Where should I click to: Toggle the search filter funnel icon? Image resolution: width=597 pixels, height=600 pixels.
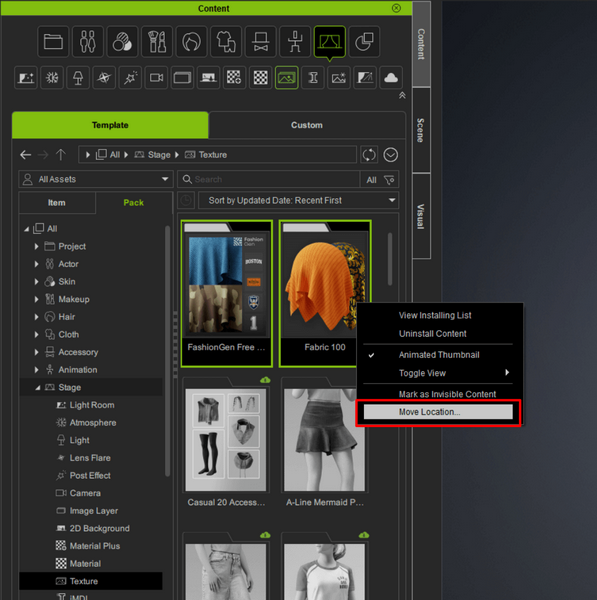coord(389,179)
